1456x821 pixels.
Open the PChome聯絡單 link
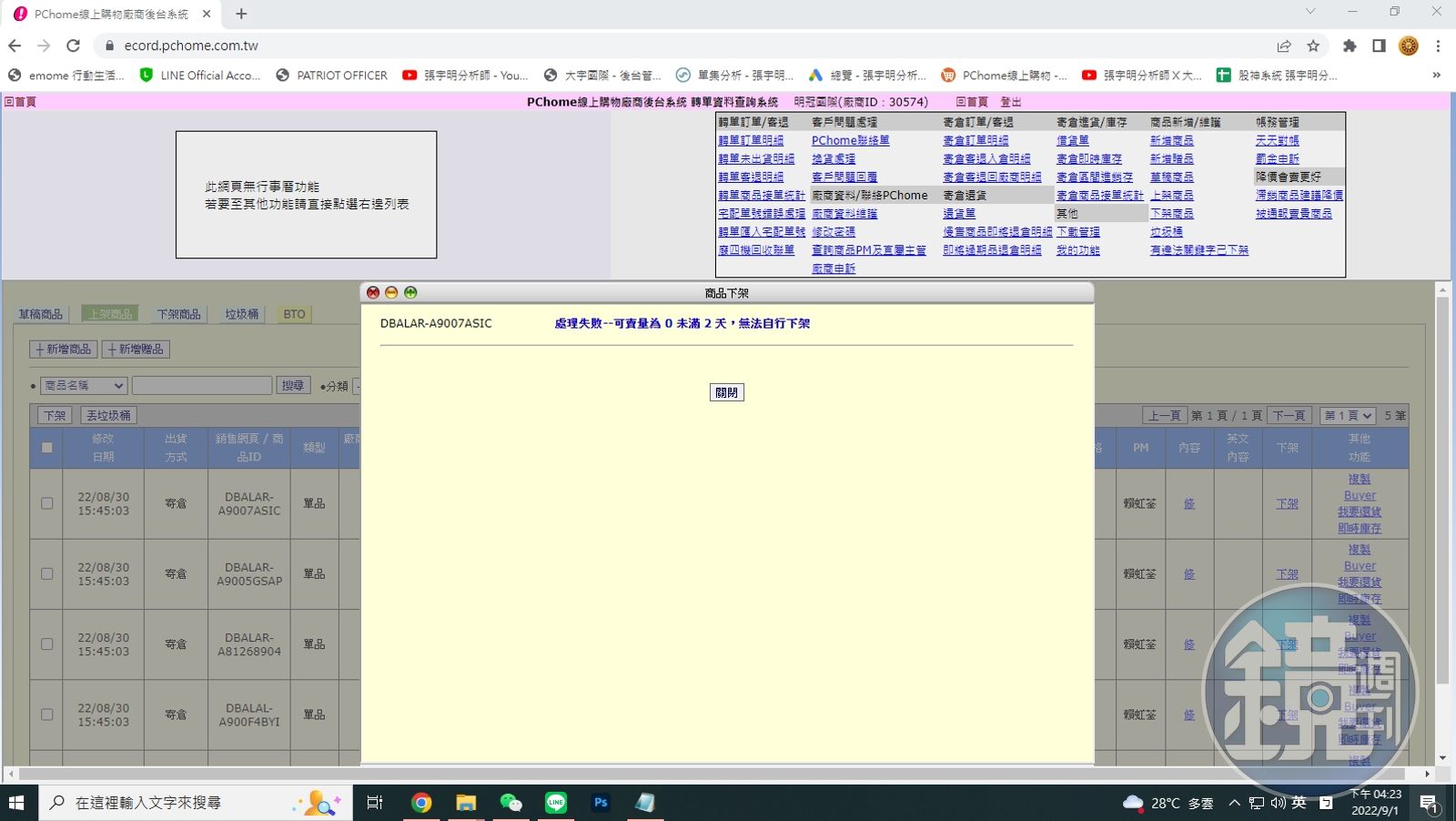pyautogui.click(x=850, y=140)
